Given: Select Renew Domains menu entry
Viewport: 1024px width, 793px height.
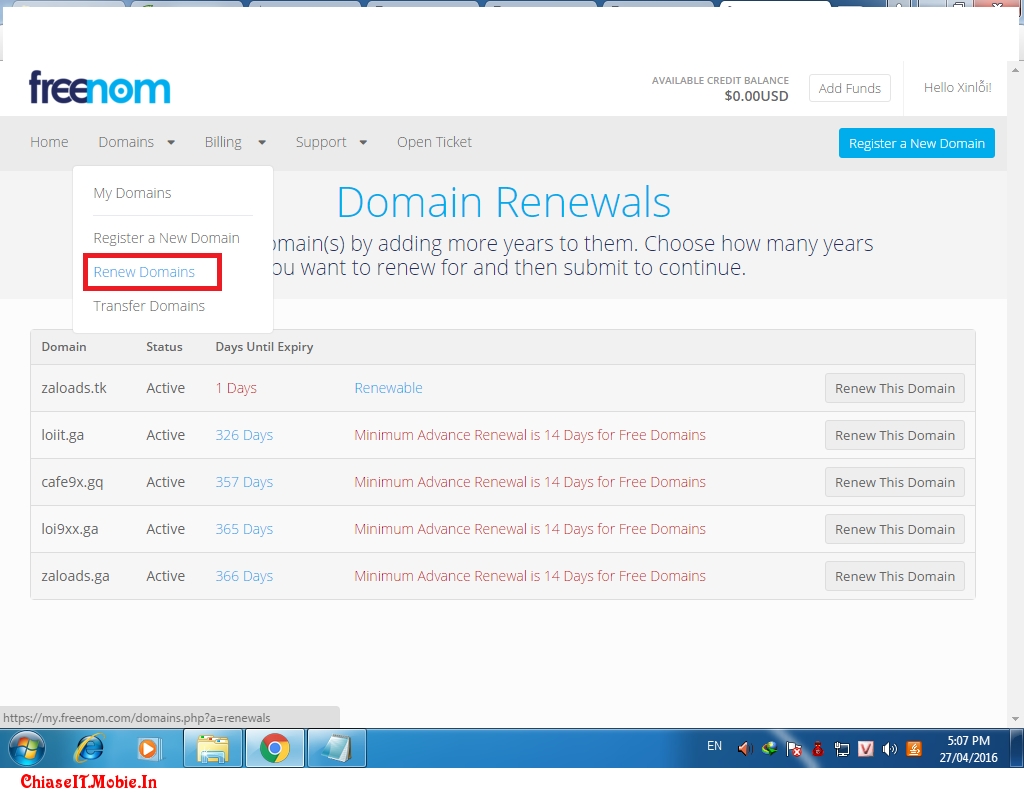Looking at the screenshot, I should (144, 272).
